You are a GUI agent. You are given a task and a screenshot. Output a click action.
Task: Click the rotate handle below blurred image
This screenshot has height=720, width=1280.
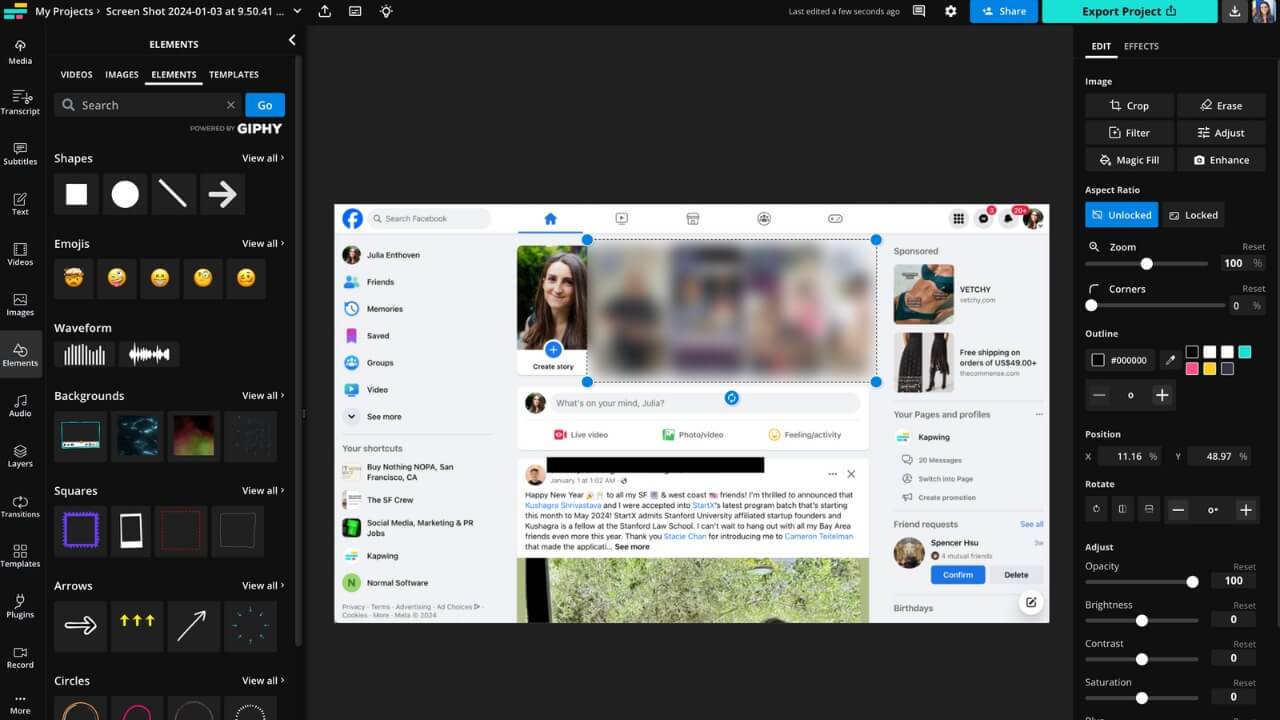[x=731, y=398]
